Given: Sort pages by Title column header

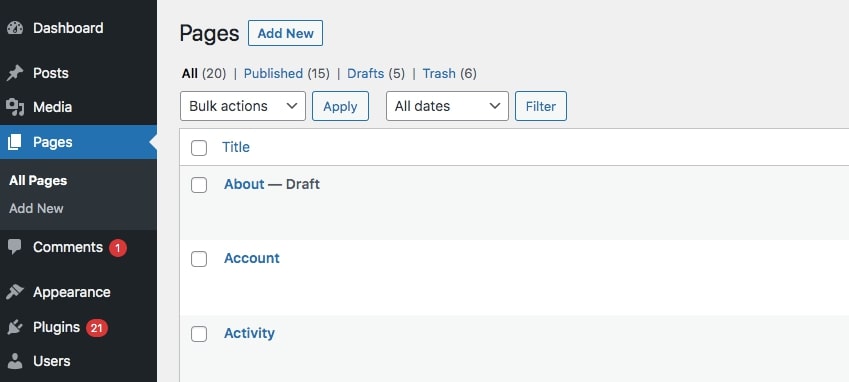Looking at the screenshot, I should point(236,147).
